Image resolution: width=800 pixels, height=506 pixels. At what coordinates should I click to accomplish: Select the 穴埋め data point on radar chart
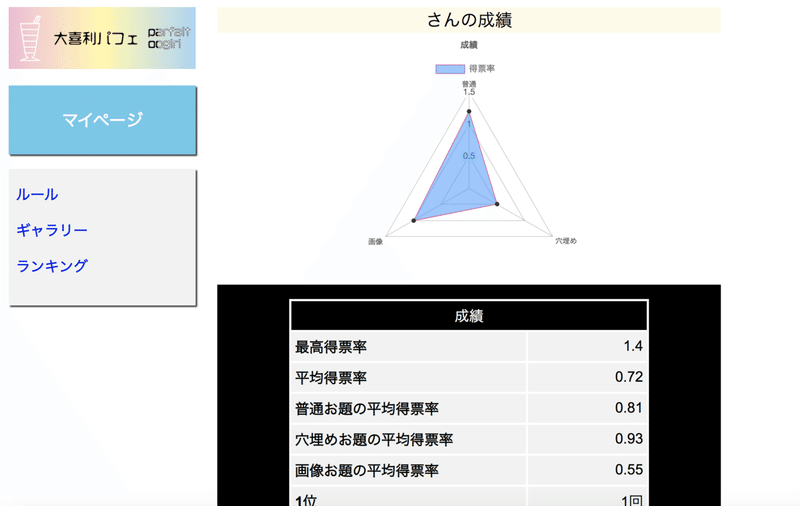click(497, 204)
